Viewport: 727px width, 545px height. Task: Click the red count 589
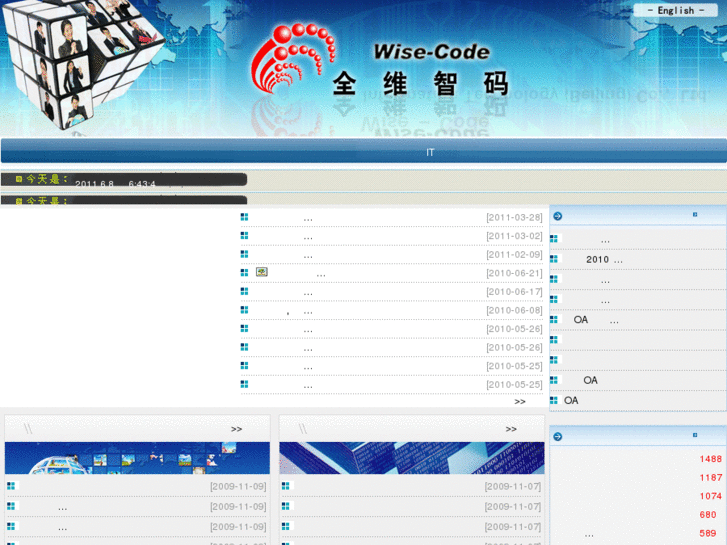708,533
